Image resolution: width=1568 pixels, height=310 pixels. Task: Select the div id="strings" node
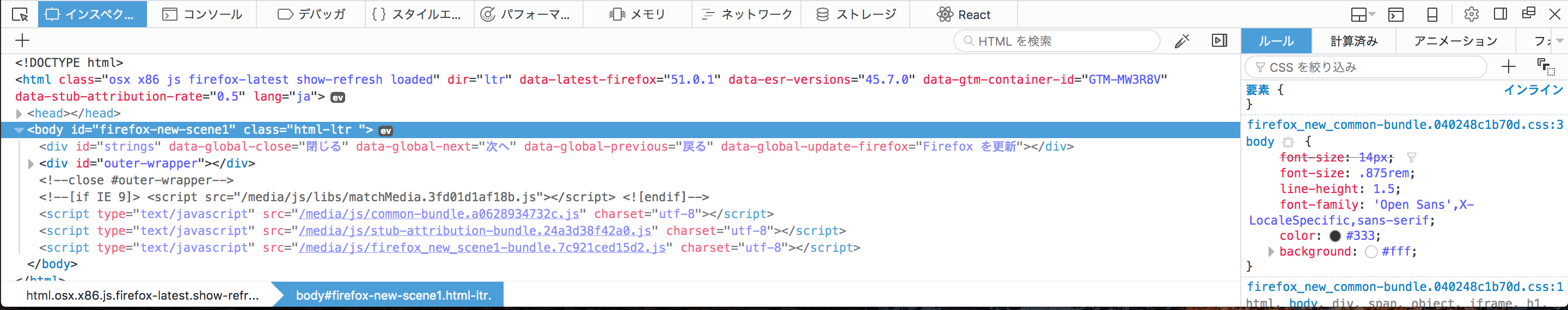pyautogui.click(x=556, y=147)
